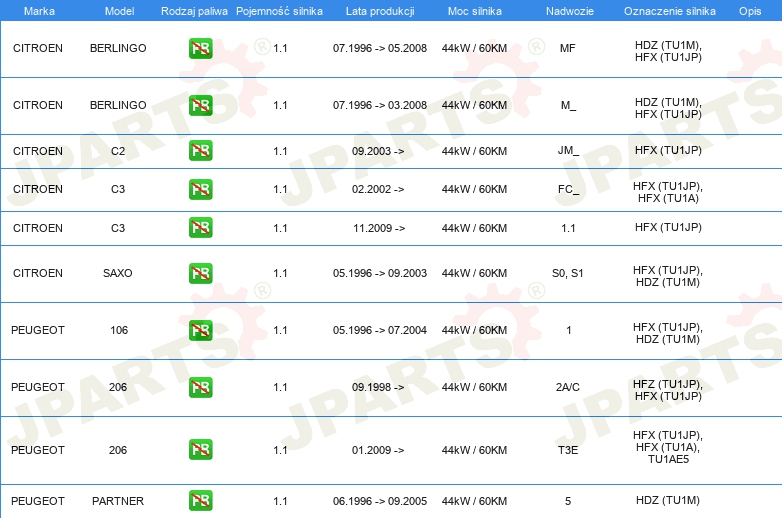This screenshot has height=518, width=782.
Task: Click production date 11.2009 ->
Action: click(x=379, y=228)
